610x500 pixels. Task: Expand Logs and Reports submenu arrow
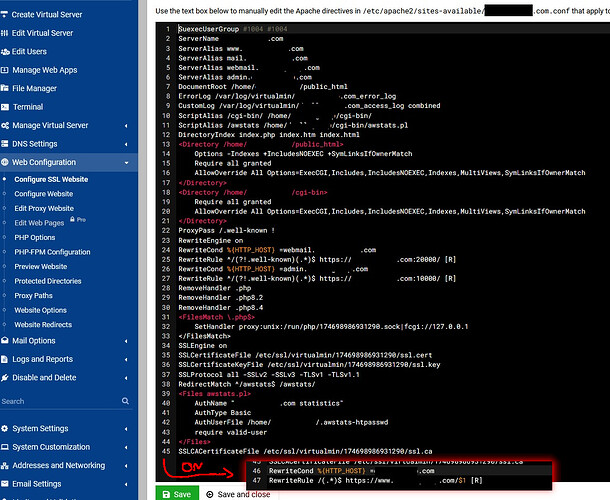[x=126, y=360]
